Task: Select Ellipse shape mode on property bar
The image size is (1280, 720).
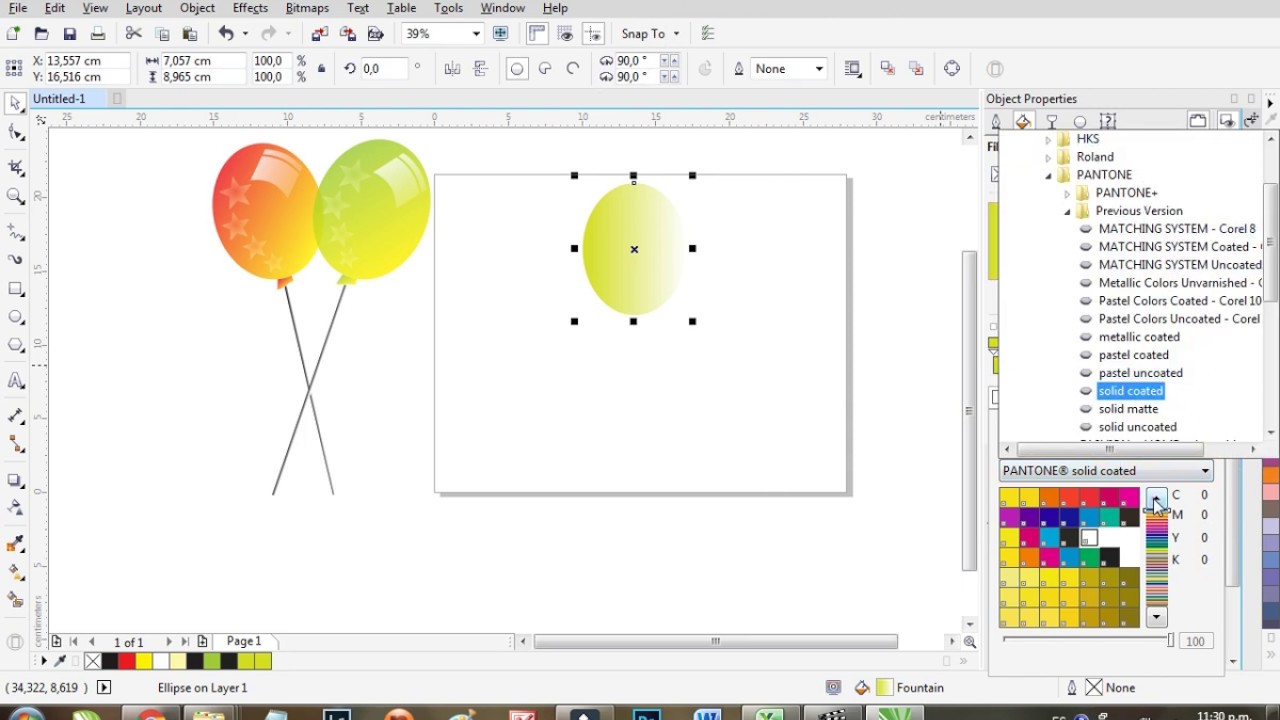Action: pos(517,69)
